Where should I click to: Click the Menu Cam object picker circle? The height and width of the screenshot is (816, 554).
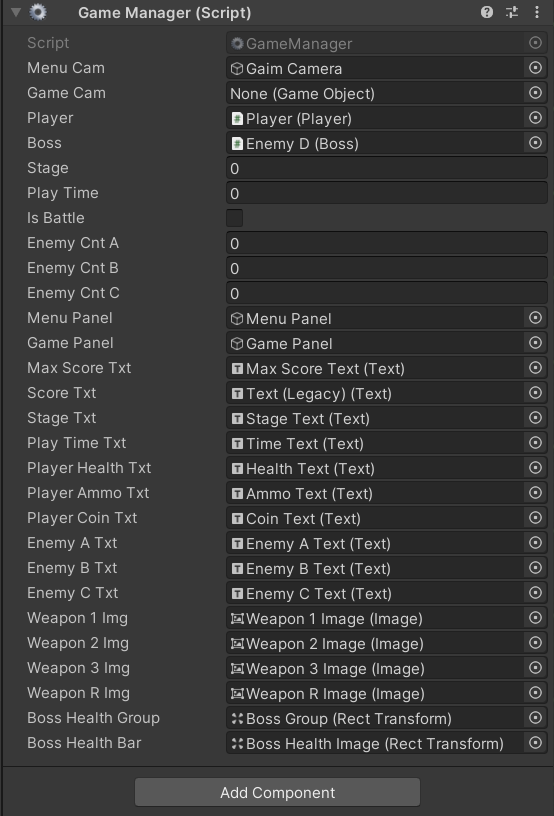(x=535, y=68)
